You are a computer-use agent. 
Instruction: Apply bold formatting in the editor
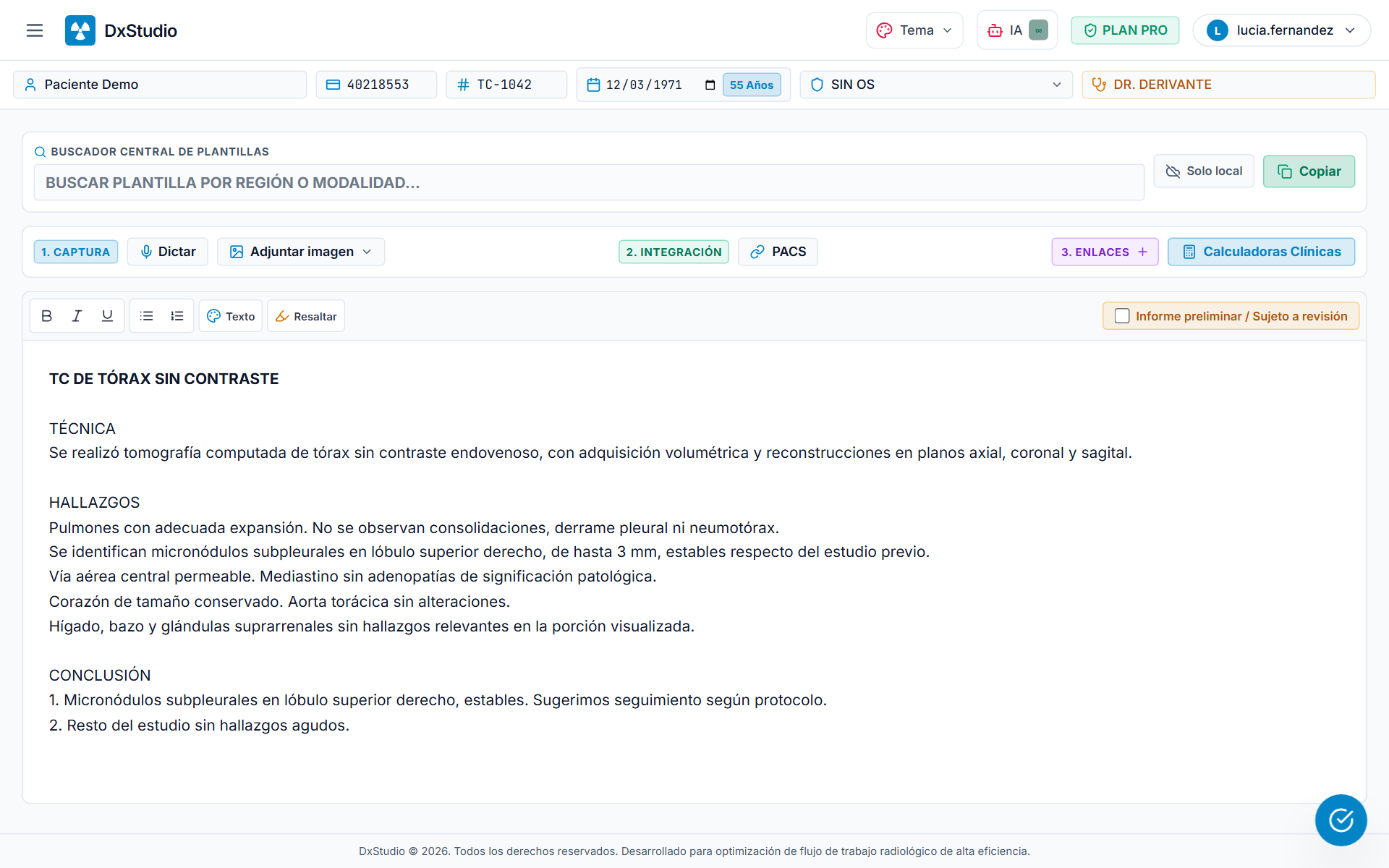pos(46,316)
